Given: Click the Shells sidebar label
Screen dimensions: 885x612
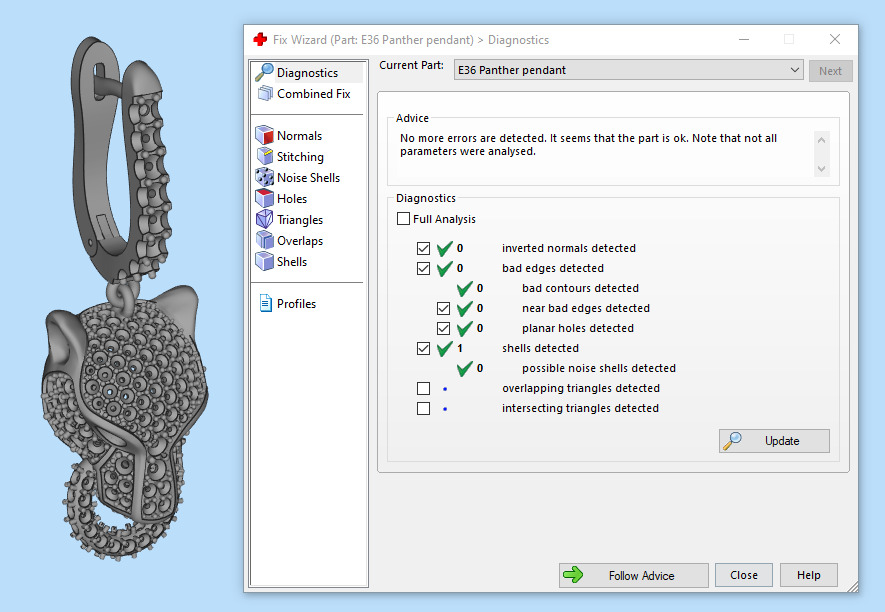Looking at the screenshot, I should tap(292, 261).
